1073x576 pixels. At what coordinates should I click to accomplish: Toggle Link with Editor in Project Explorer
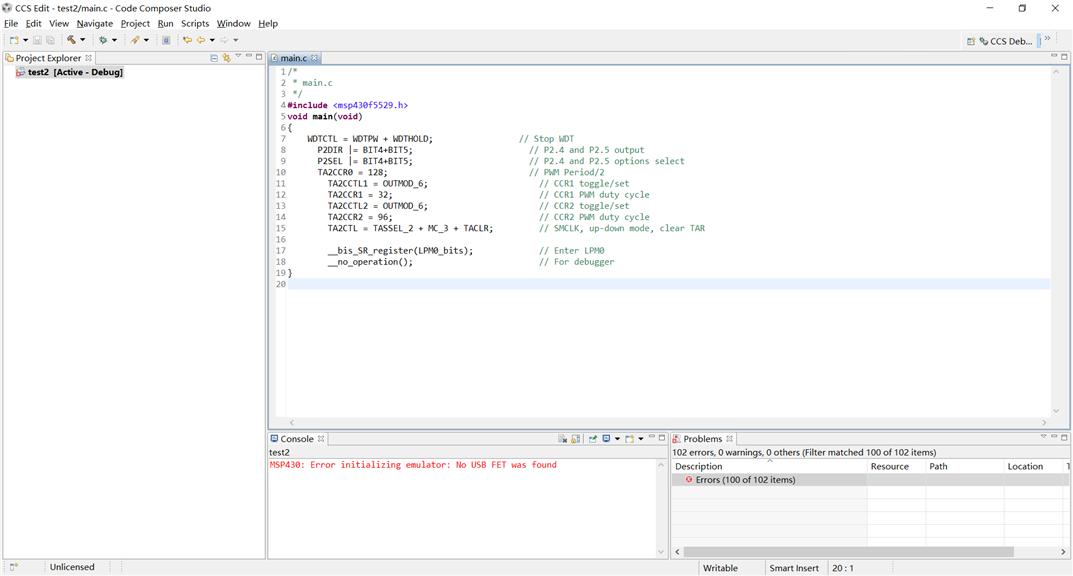tap(226, 58)
